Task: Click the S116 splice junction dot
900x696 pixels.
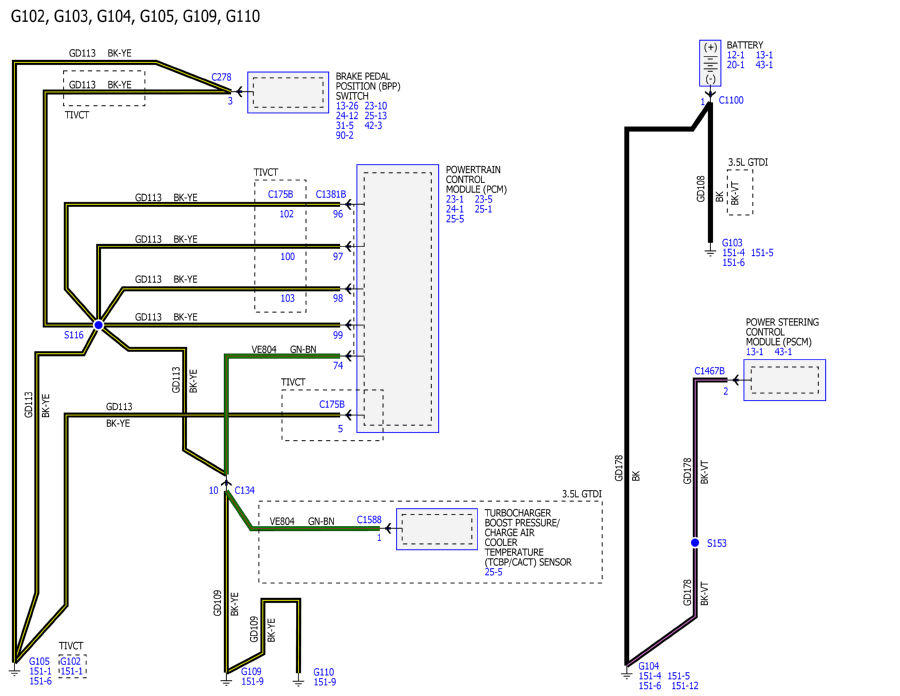Action: tap(99, 325)
